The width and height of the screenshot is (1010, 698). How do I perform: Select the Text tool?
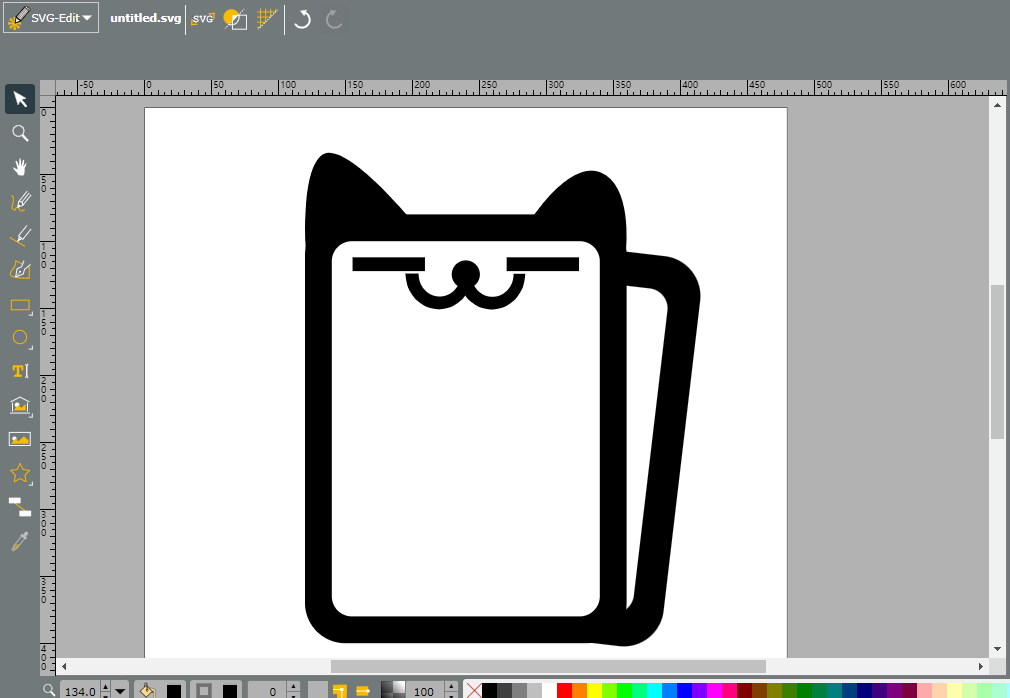[20, 371]
